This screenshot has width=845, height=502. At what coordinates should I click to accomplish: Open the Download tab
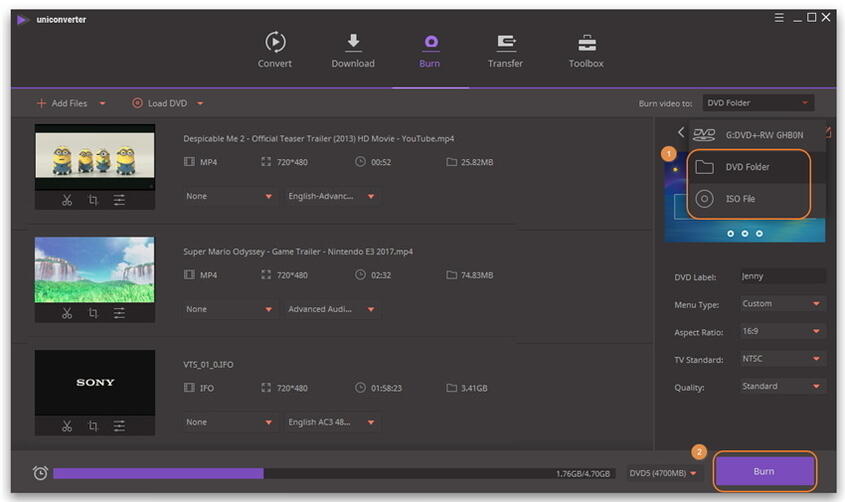tap(353, 50)
